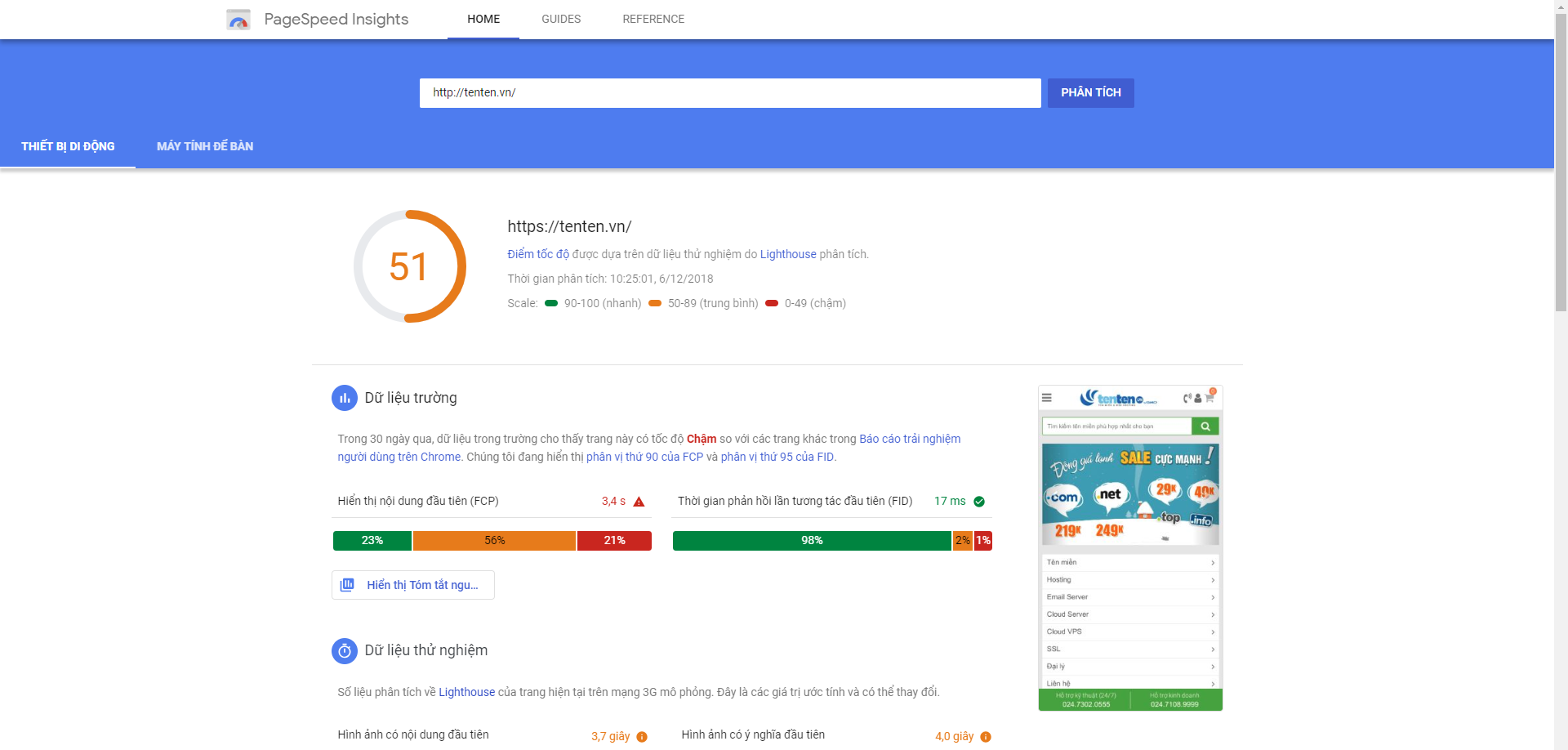Click the 17 ms FID value

(950, 502)
